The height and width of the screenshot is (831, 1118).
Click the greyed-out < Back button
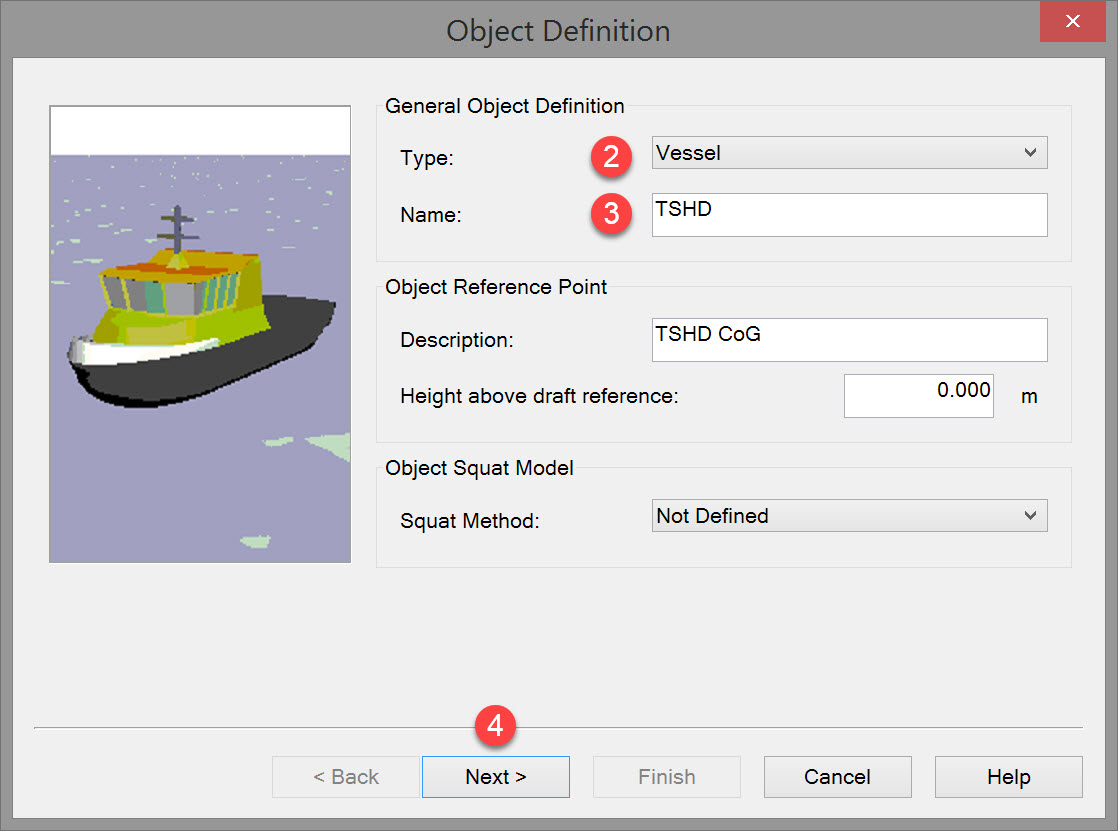click(346, 777)
